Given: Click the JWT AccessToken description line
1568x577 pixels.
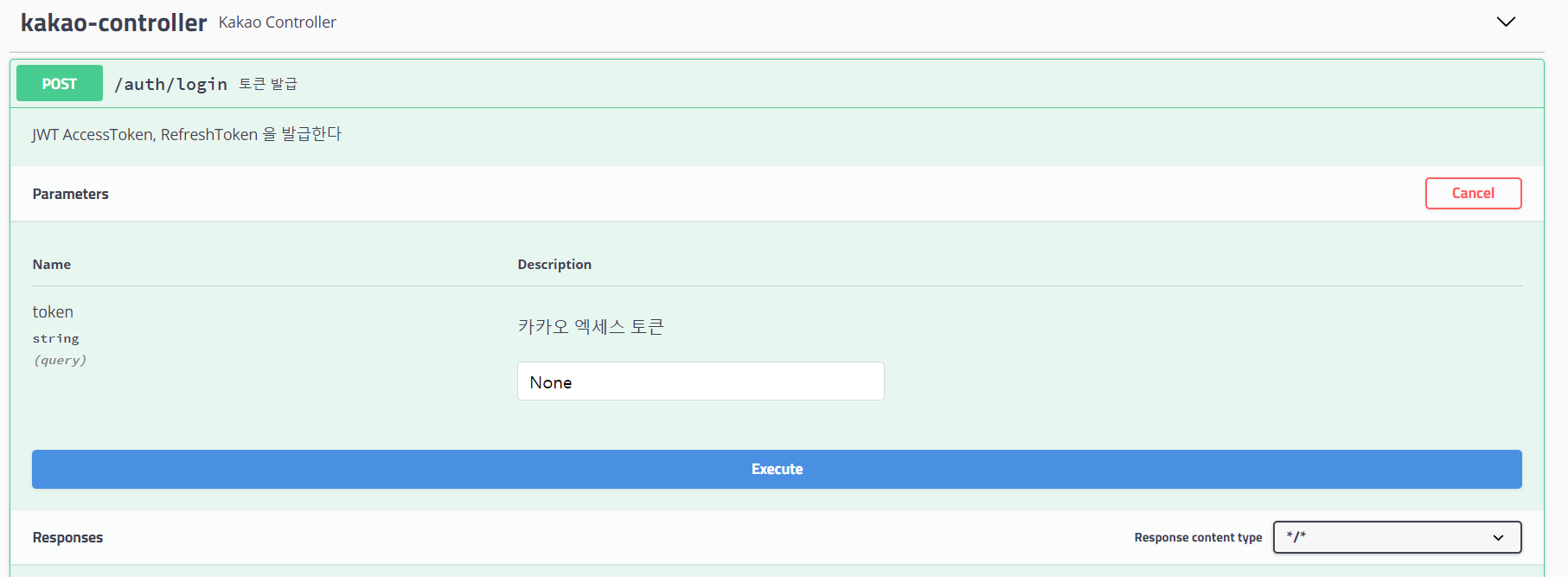Looking at the screenshot, I should pos(187,134).
